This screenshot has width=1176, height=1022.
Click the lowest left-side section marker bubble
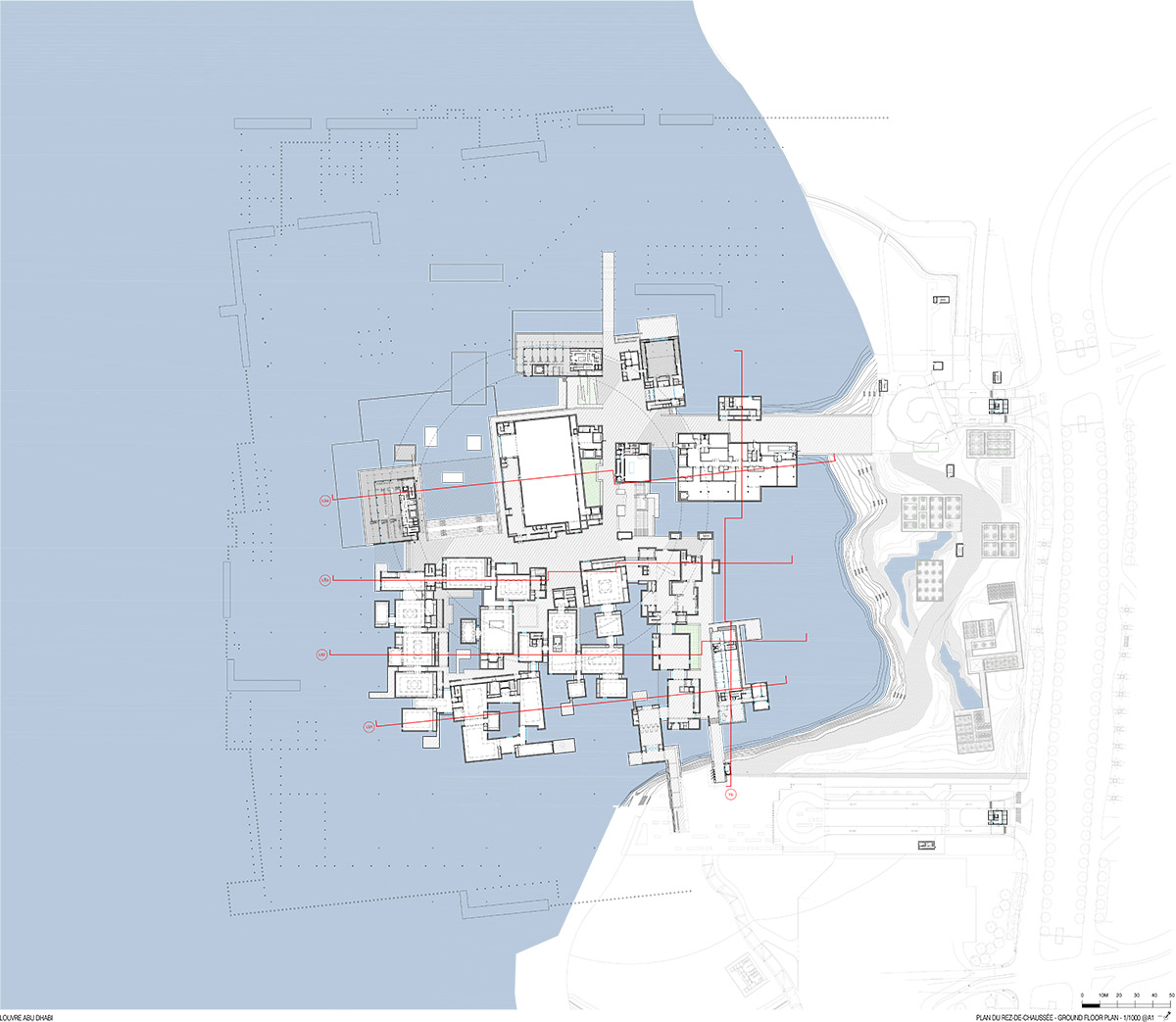point(368,727)
